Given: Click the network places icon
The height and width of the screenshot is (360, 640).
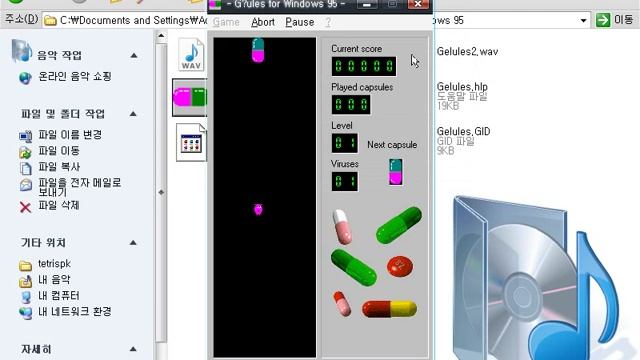Looking at the screenshot, I should click(x=26, y=313).
